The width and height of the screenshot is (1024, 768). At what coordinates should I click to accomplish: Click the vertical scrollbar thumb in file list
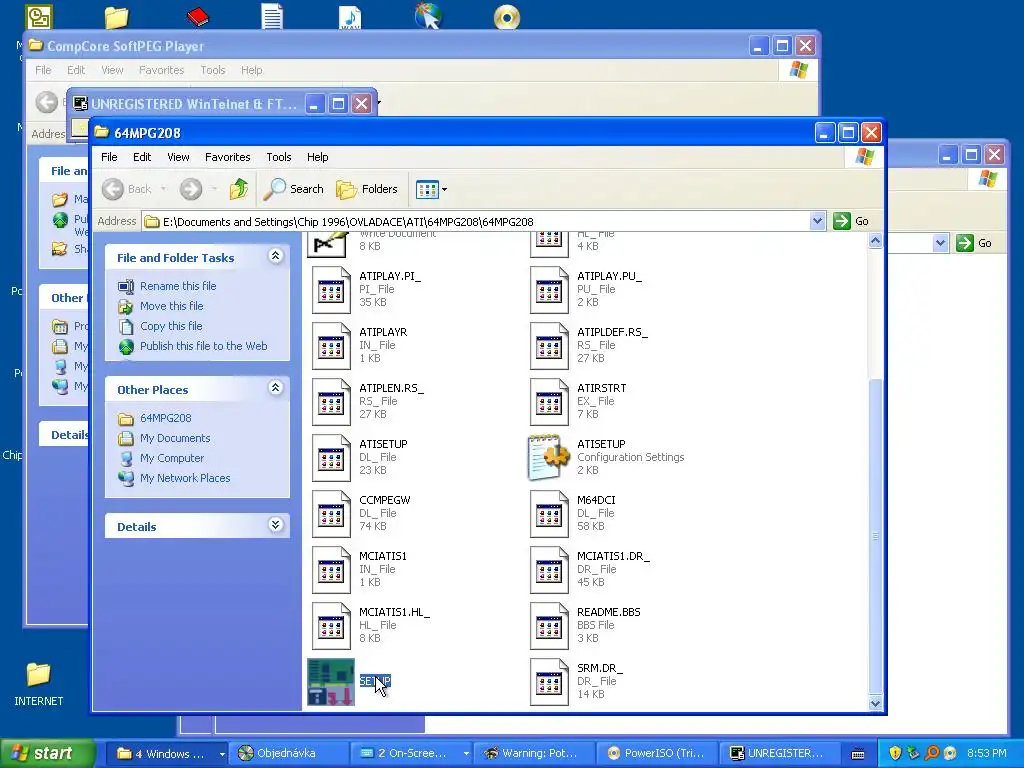(x=875, y=536)
